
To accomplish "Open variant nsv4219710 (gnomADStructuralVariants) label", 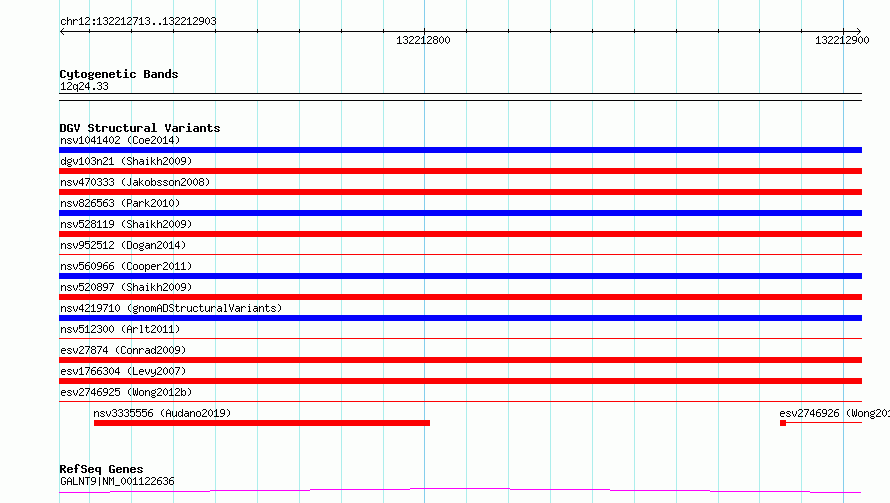I will click(171, 308).
